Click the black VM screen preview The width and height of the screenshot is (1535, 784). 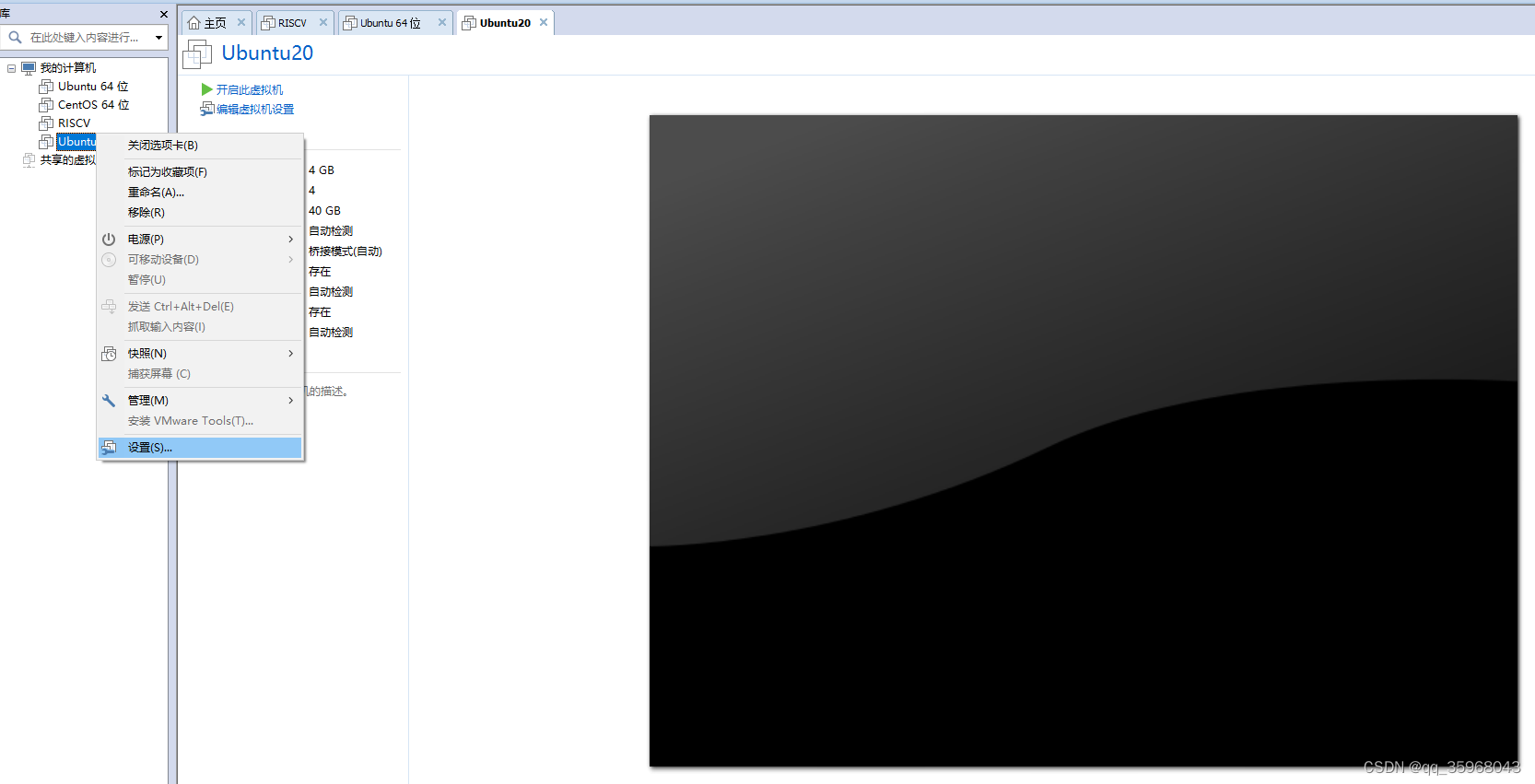(x=1084, y=440)
